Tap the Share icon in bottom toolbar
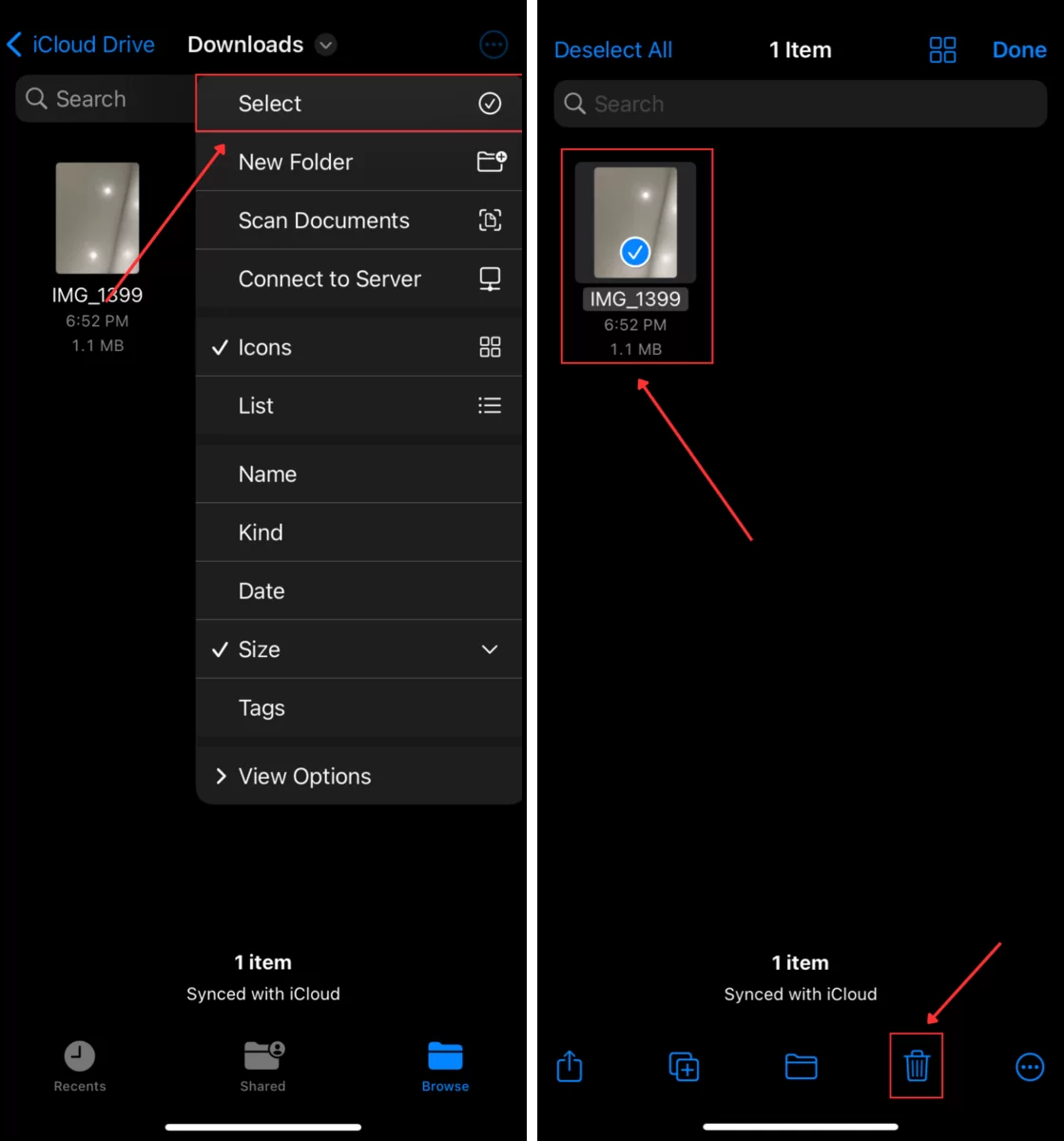The height and width of the screenshot is (1141, 1064). 569,1066
